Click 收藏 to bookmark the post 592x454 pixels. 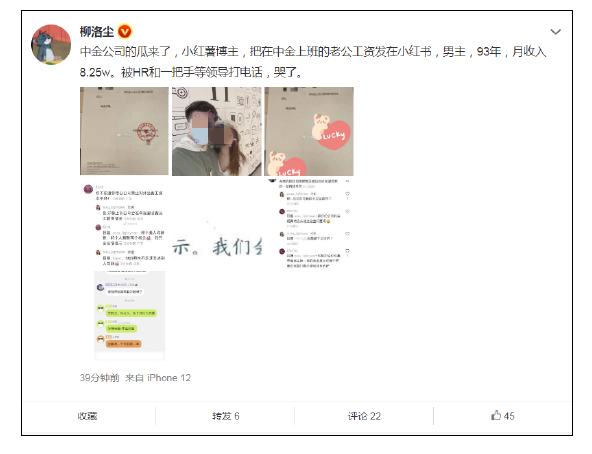pyautogui.click(x=88, y=416)
